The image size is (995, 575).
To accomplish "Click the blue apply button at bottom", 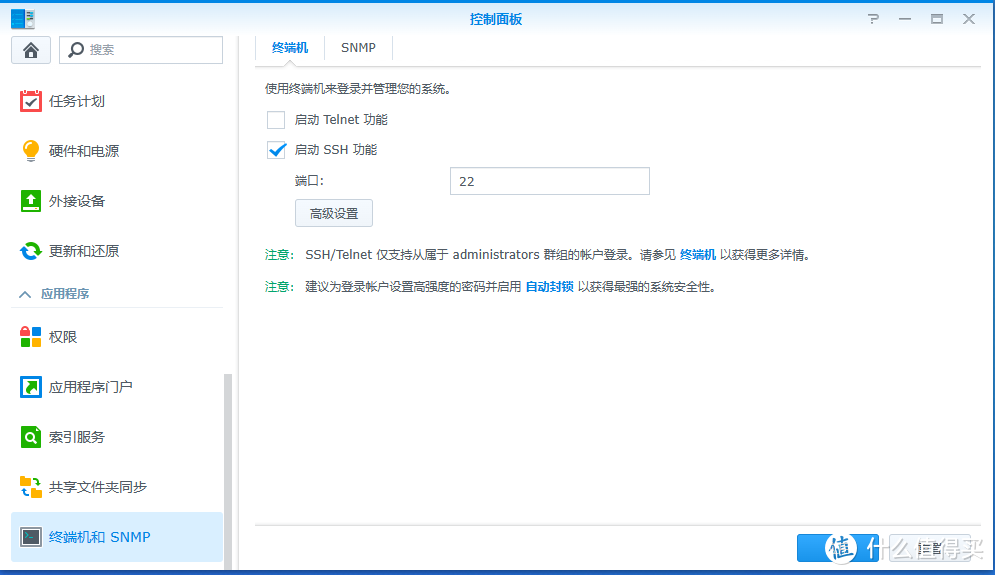I will tap(838, 548).
